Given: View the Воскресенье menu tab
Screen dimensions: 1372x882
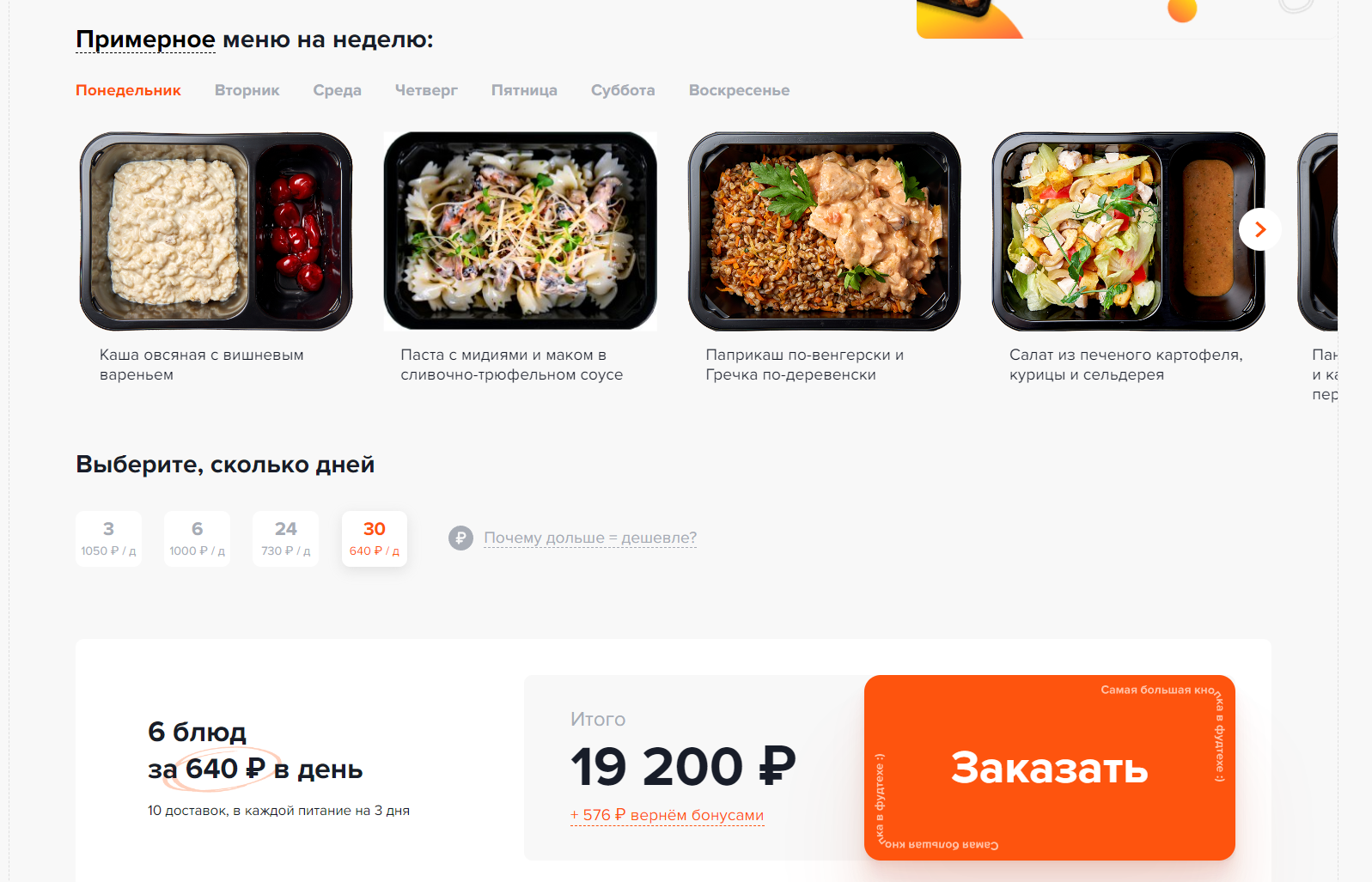Looking at the screenshot, I should (739, 90).
